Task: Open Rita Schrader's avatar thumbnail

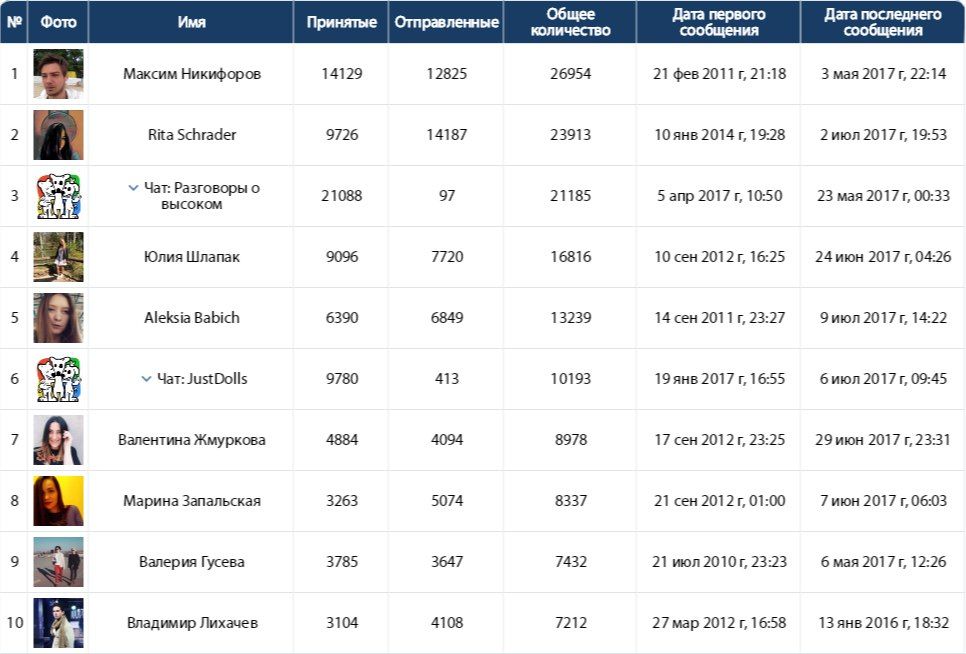Action: (x=58, y=135)
